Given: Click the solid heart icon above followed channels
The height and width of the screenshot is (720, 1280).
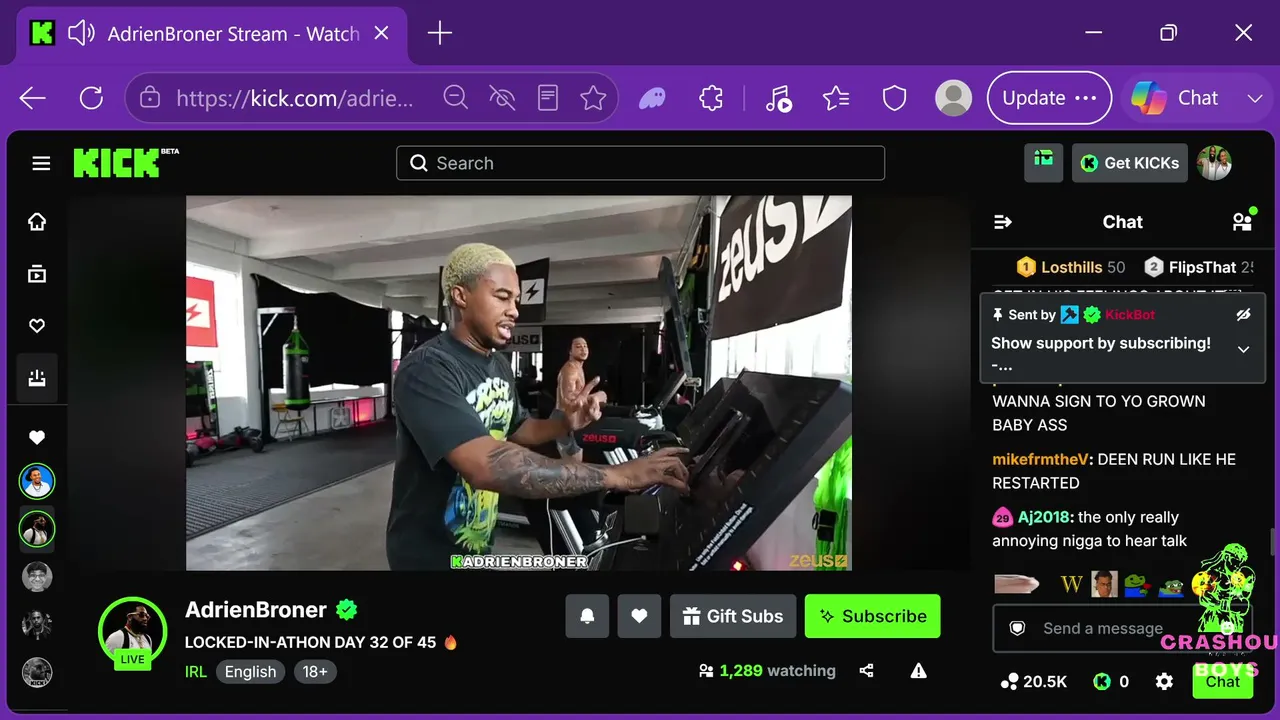Looking at the screenshot, I should click(x=37, y=437).
